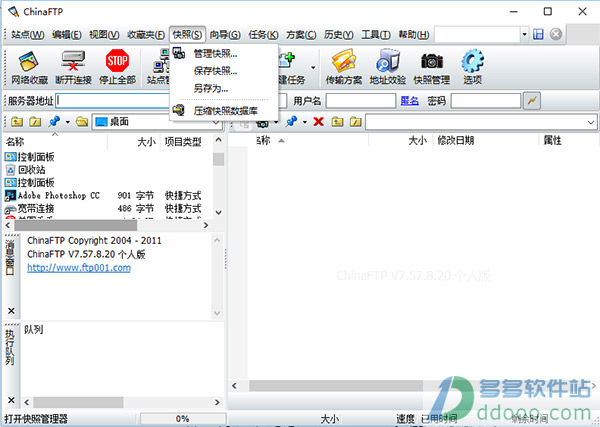
Task: Click the local list horizontal scrollbar right arrow
Action: (x=206, y=225)
